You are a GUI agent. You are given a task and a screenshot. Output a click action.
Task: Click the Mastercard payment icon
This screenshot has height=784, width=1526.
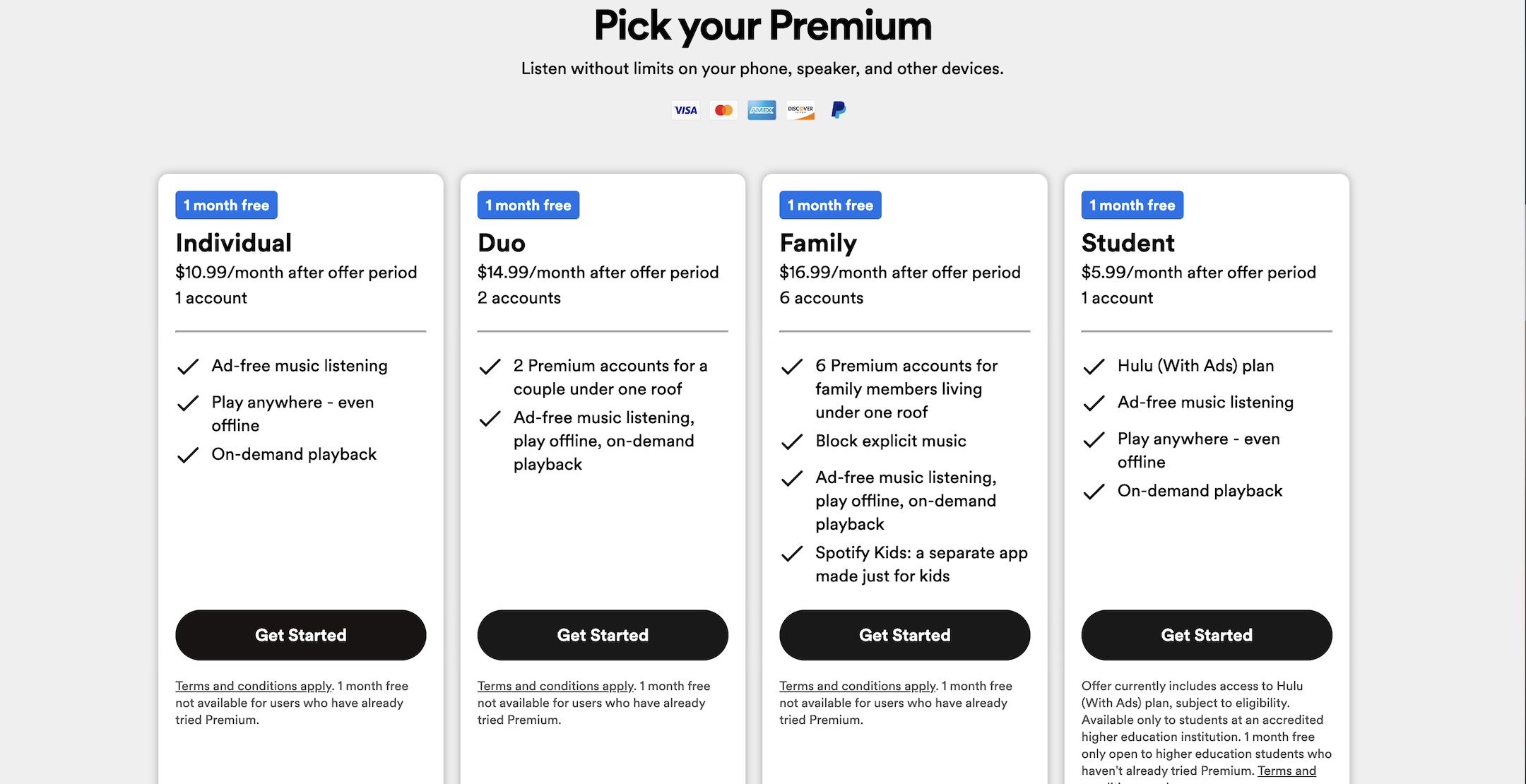point(723,110)
